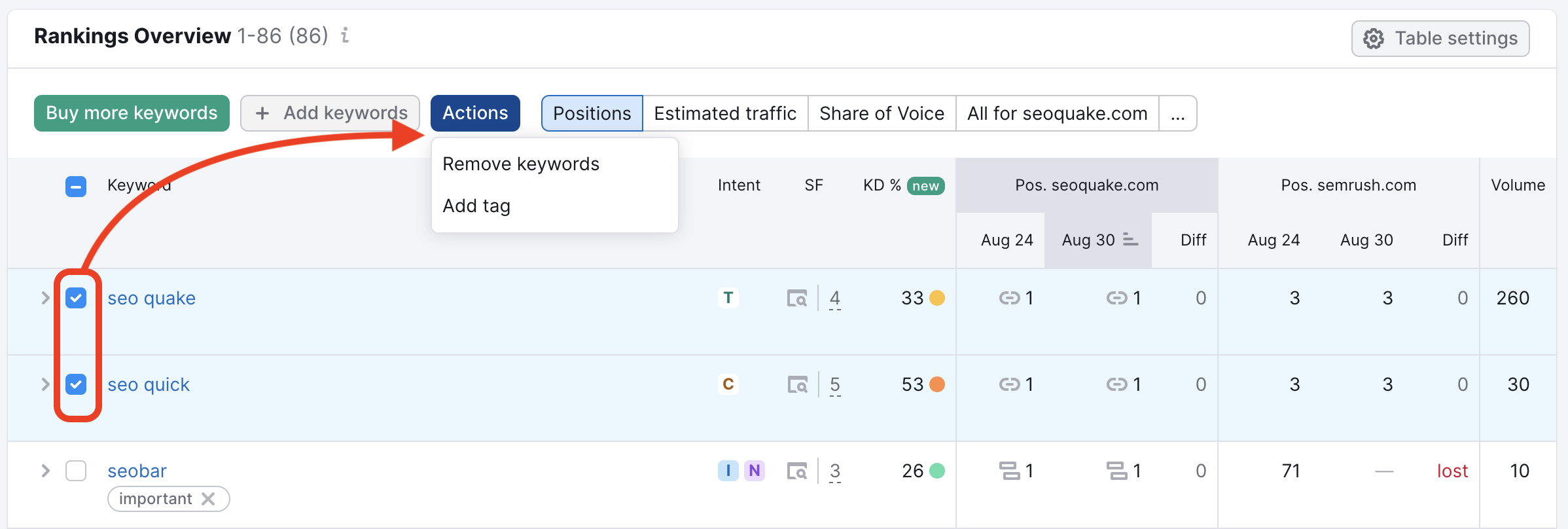Viewport: 1568px width, 529px height.
Task: Click SF column header
Action: (813, 185)
